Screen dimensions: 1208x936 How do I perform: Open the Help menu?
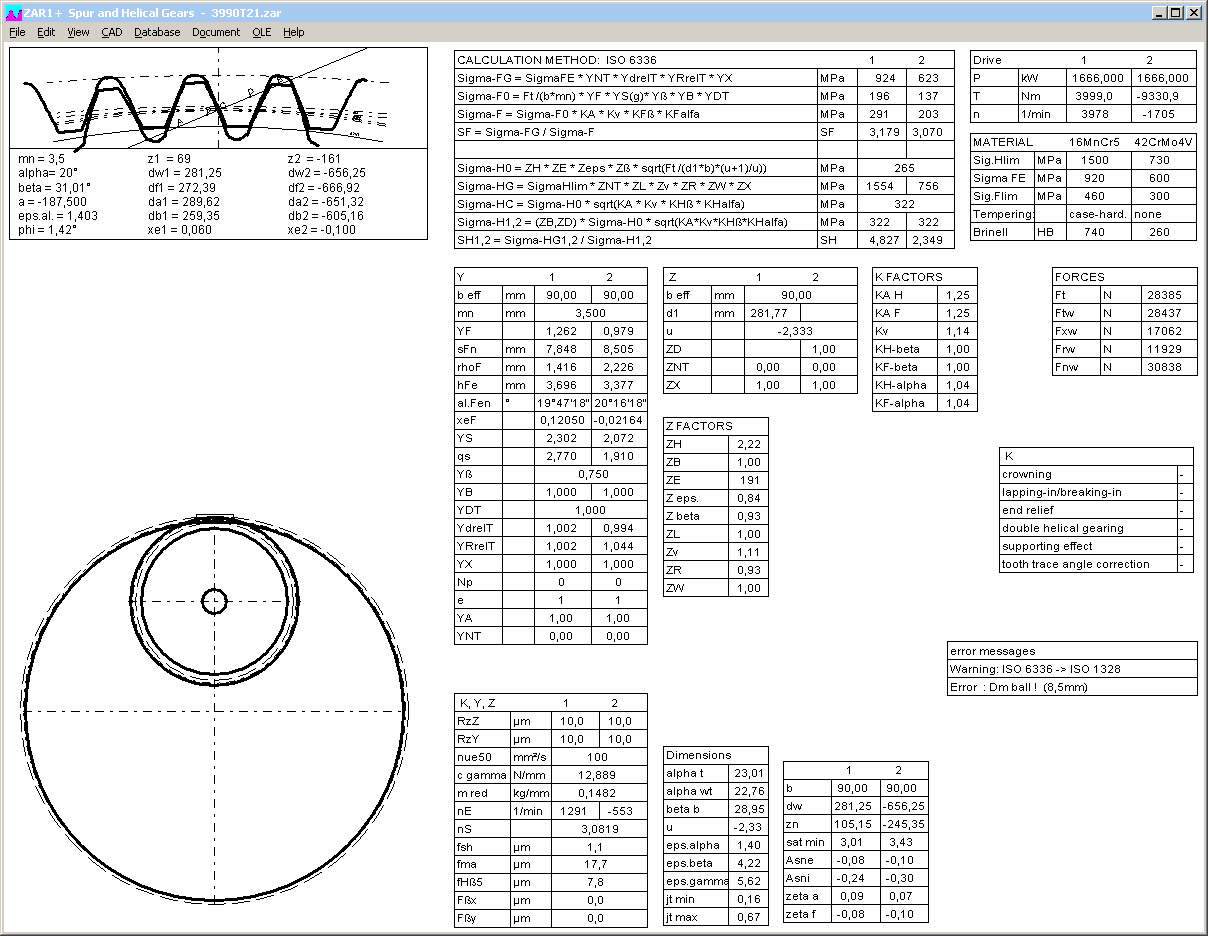point(293,32)
